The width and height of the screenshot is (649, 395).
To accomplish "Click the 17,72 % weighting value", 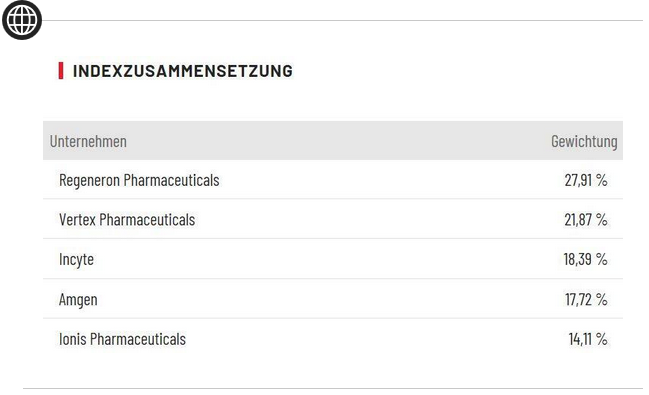I will point(586,299).
